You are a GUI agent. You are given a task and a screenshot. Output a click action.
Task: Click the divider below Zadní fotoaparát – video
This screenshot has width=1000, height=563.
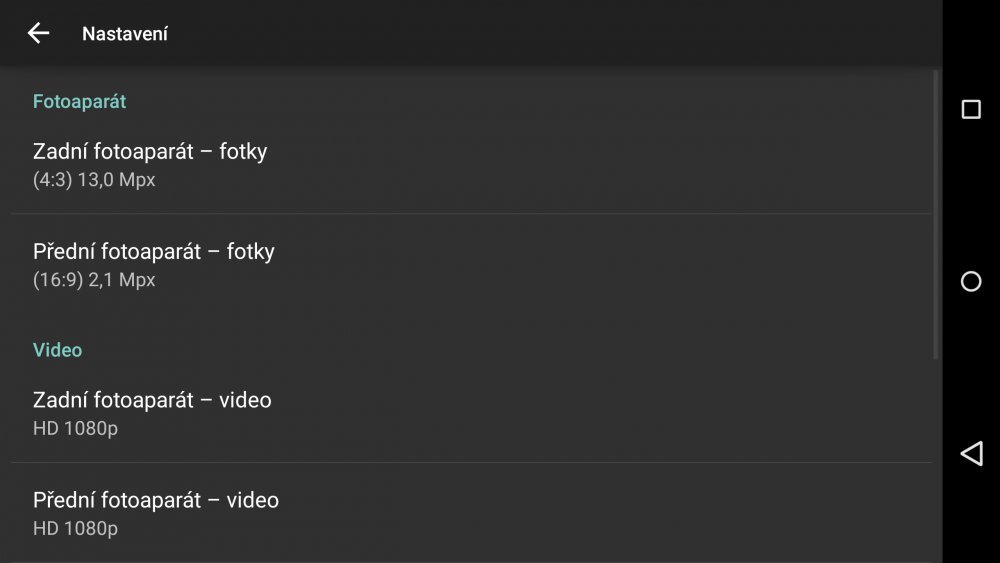(x=470, y=462)
